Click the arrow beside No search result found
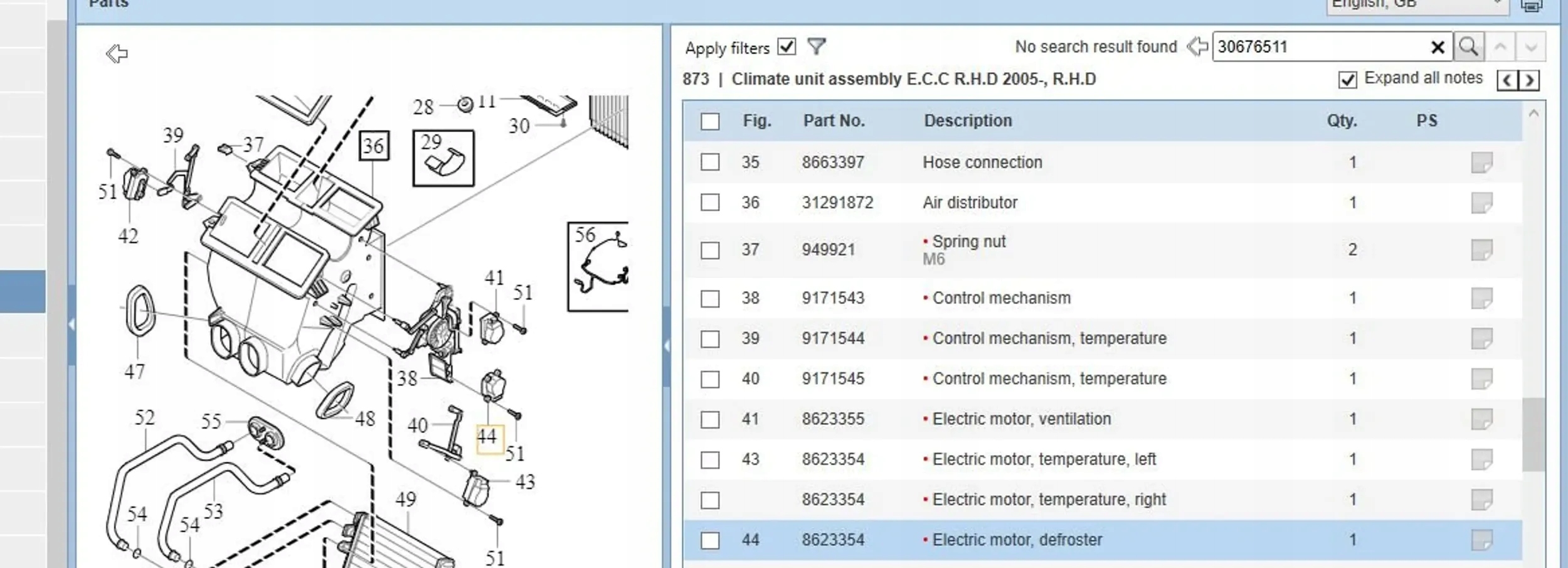This screenshot has height=568, width=1568. [1197, 46]
